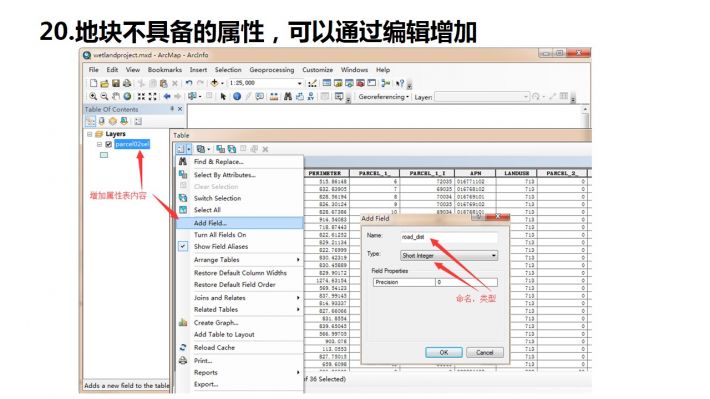The width and height of the screenshot is (710, 399).
Task: Click the Find binoculars icon
Action: [288, 96]
